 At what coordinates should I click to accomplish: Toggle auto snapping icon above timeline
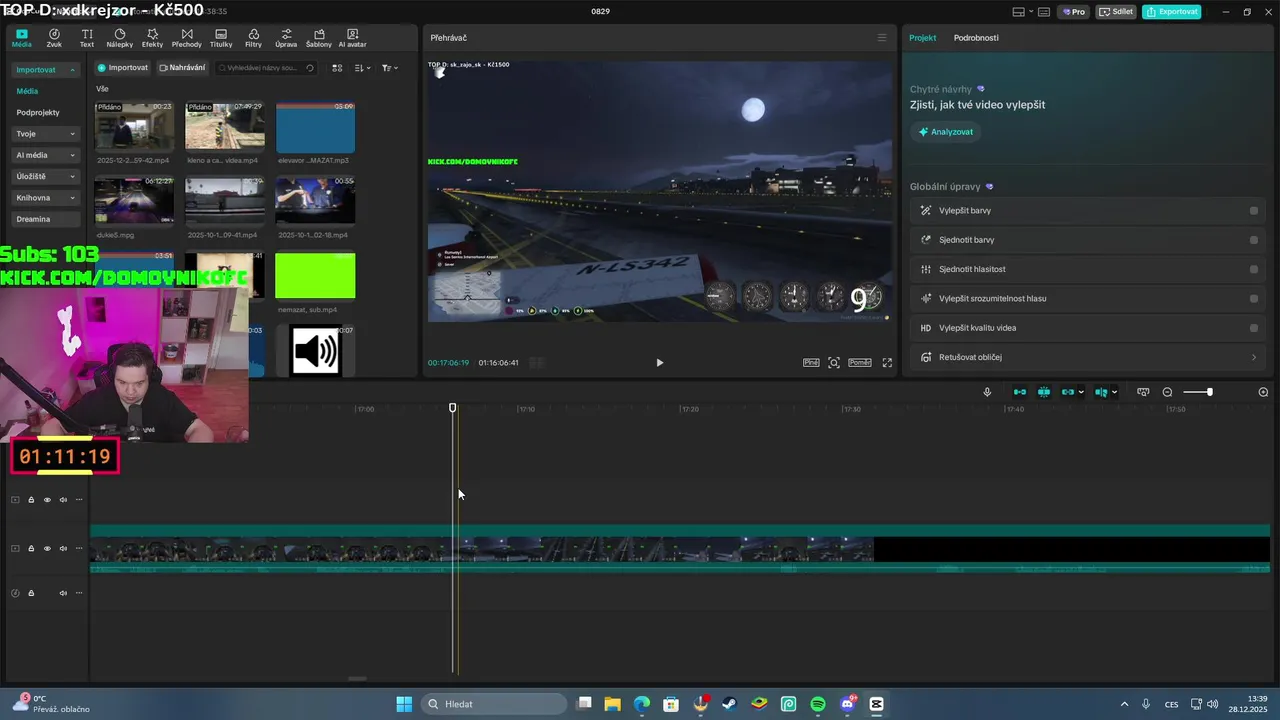coord(1044,392)
